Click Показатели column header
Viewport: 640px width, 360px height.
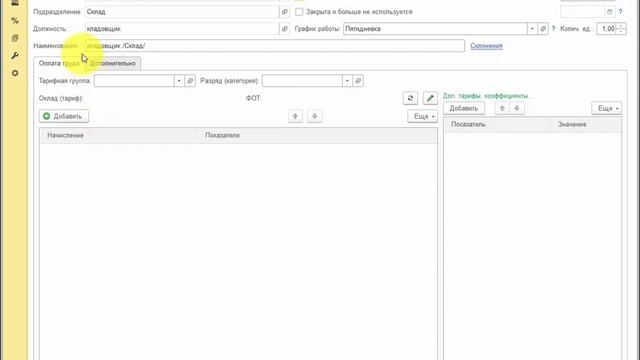[x=318, y=135]
